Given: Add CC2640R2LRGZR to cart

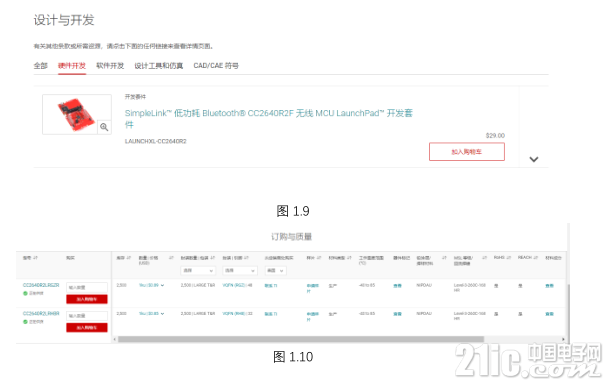Looking at the screenshot, I should (87, 299).
